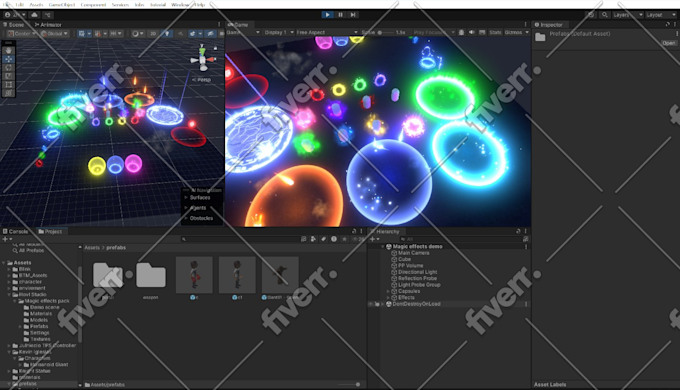Open the global search magnifier icon
Viewport: 680px width, 390px height.
605,15
